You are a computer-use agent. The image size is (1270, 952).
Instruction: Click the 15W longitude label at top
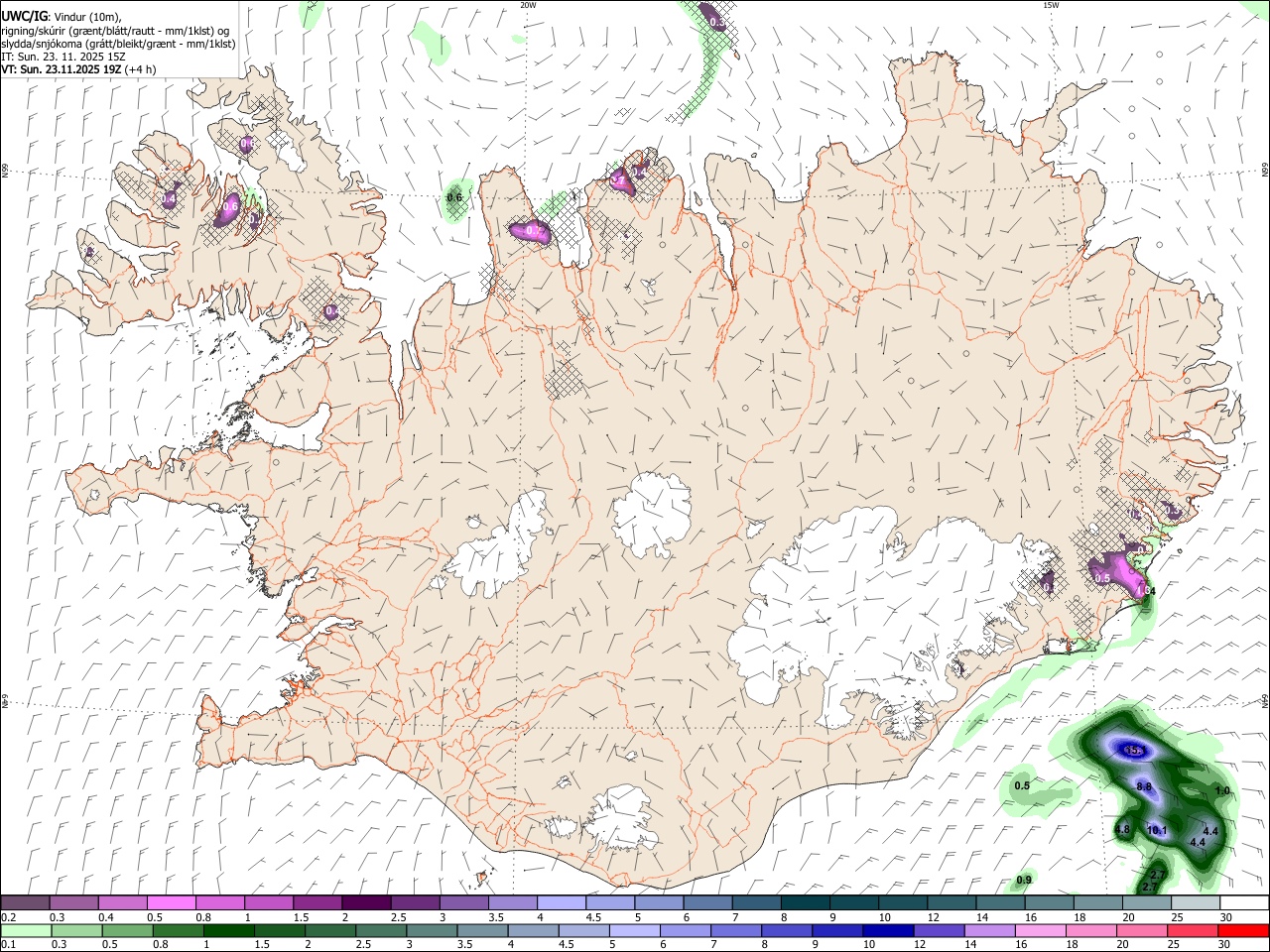(1052, 5)
